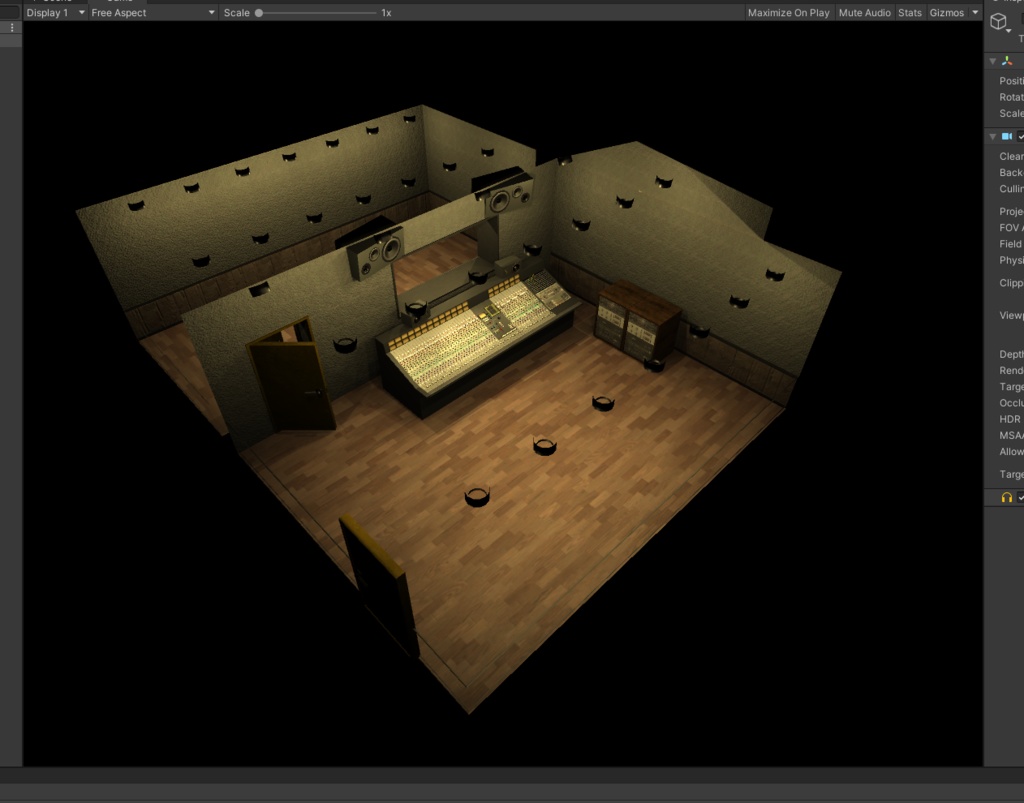The width and height of the screenshot is (1024, 803).
Task: Click the Camera component icon
Action: click(1006, 136)
